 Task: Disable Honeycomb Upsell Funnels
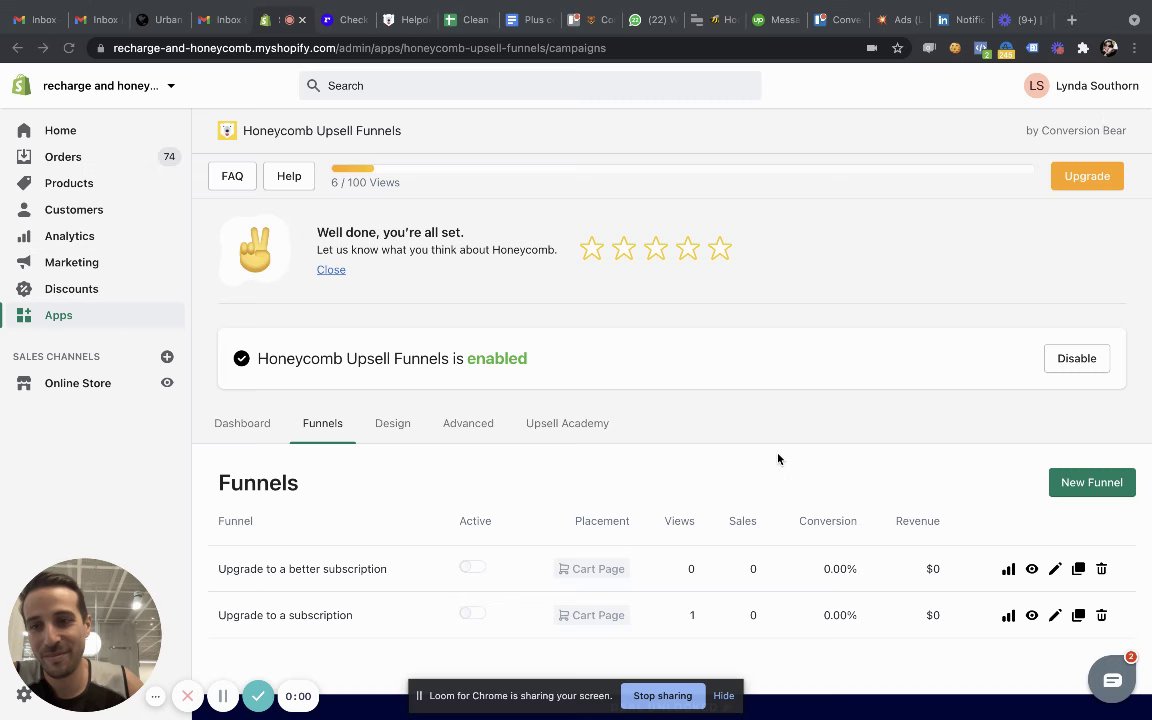point(1076,359)
